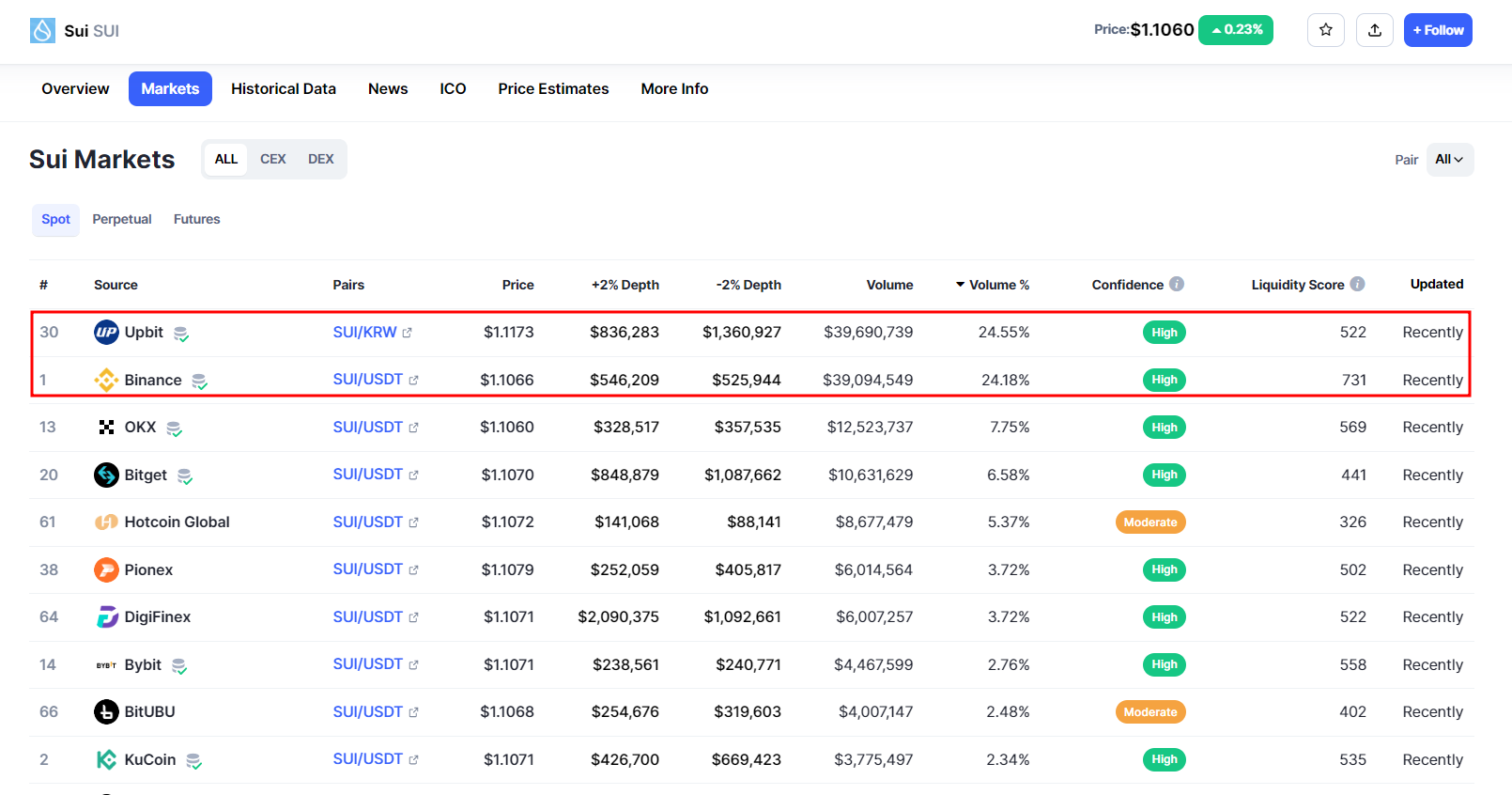Open the Price Estimates tab

coord(553,88)
